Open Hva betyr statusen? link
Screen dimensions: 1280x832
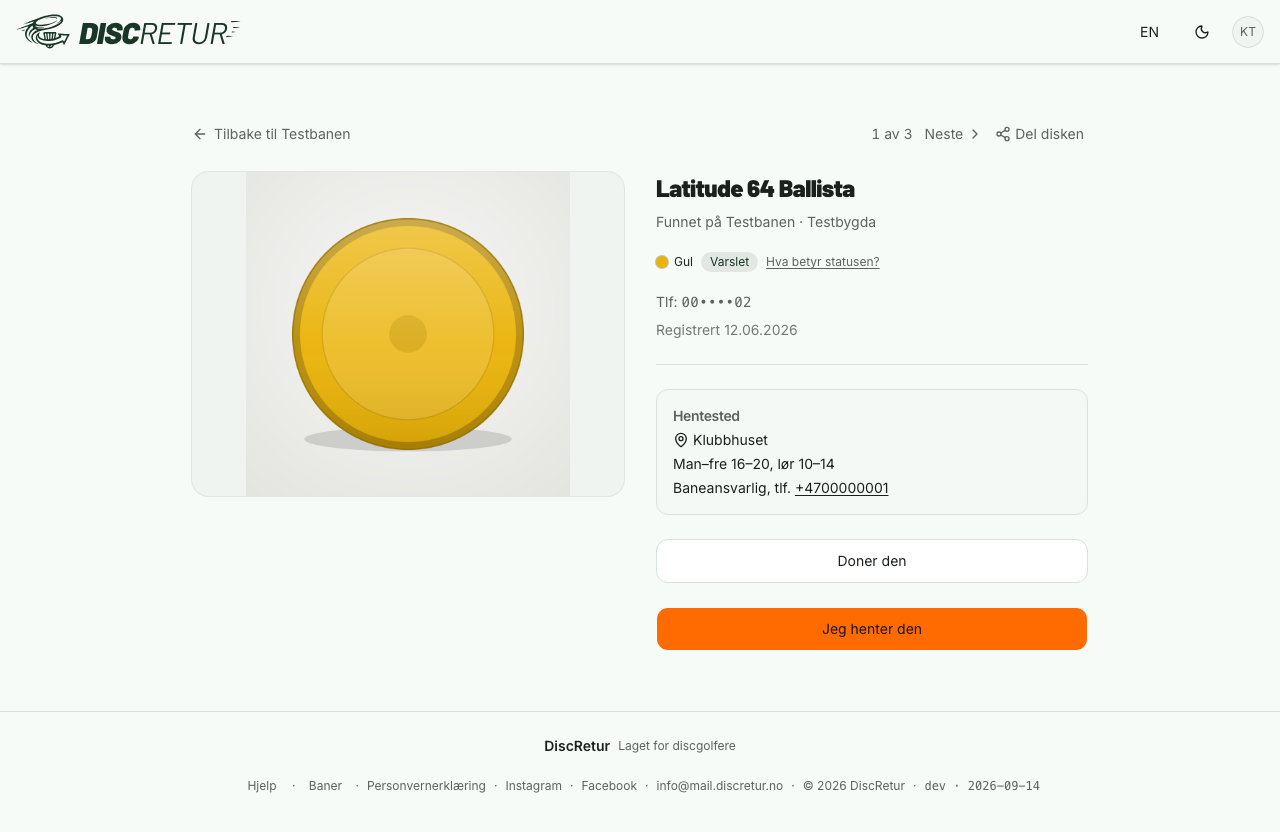(x=823, y=262)
